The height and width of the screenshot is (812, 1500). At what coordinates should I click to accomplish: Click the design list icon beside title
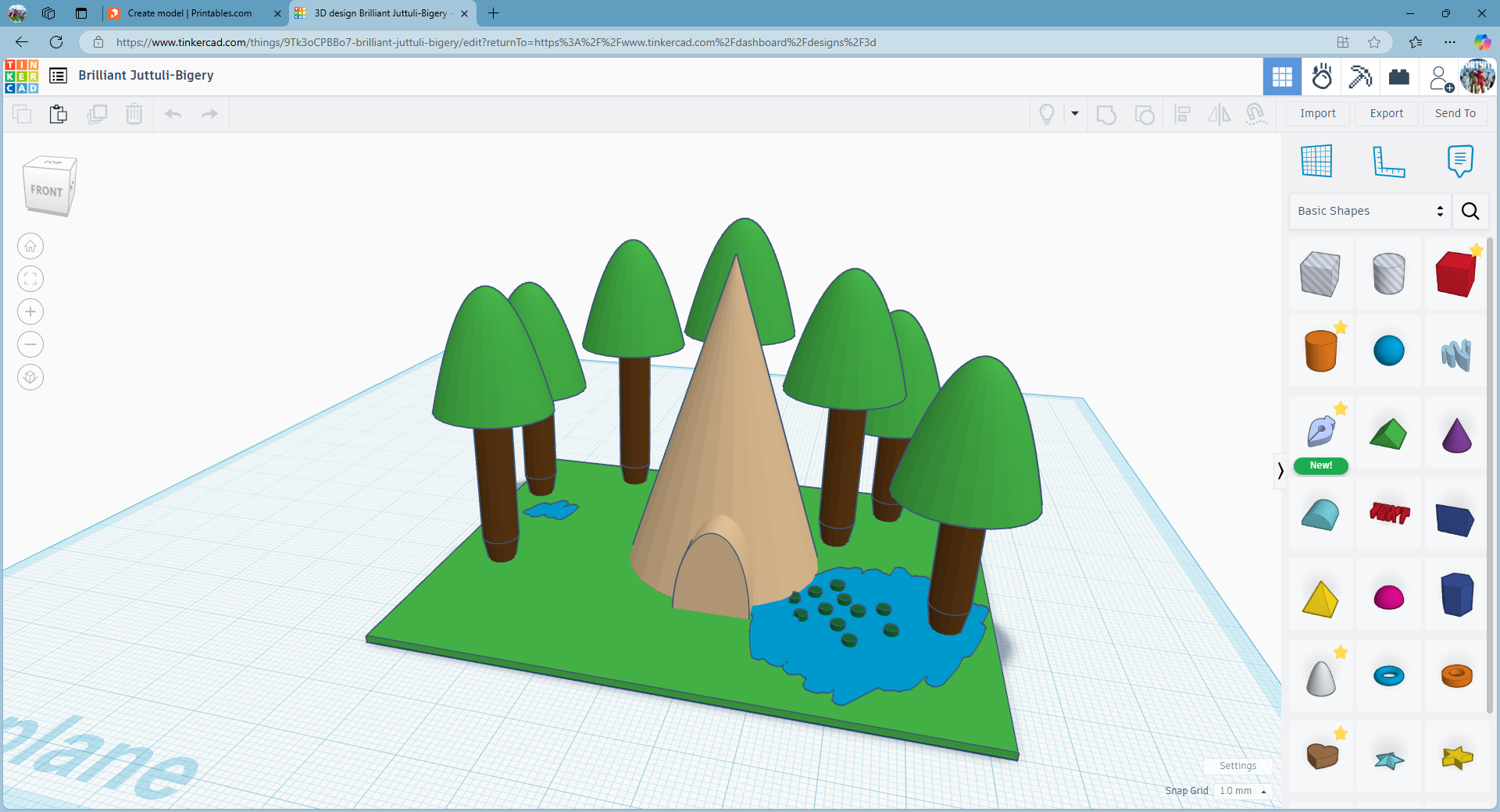[58, 76]
